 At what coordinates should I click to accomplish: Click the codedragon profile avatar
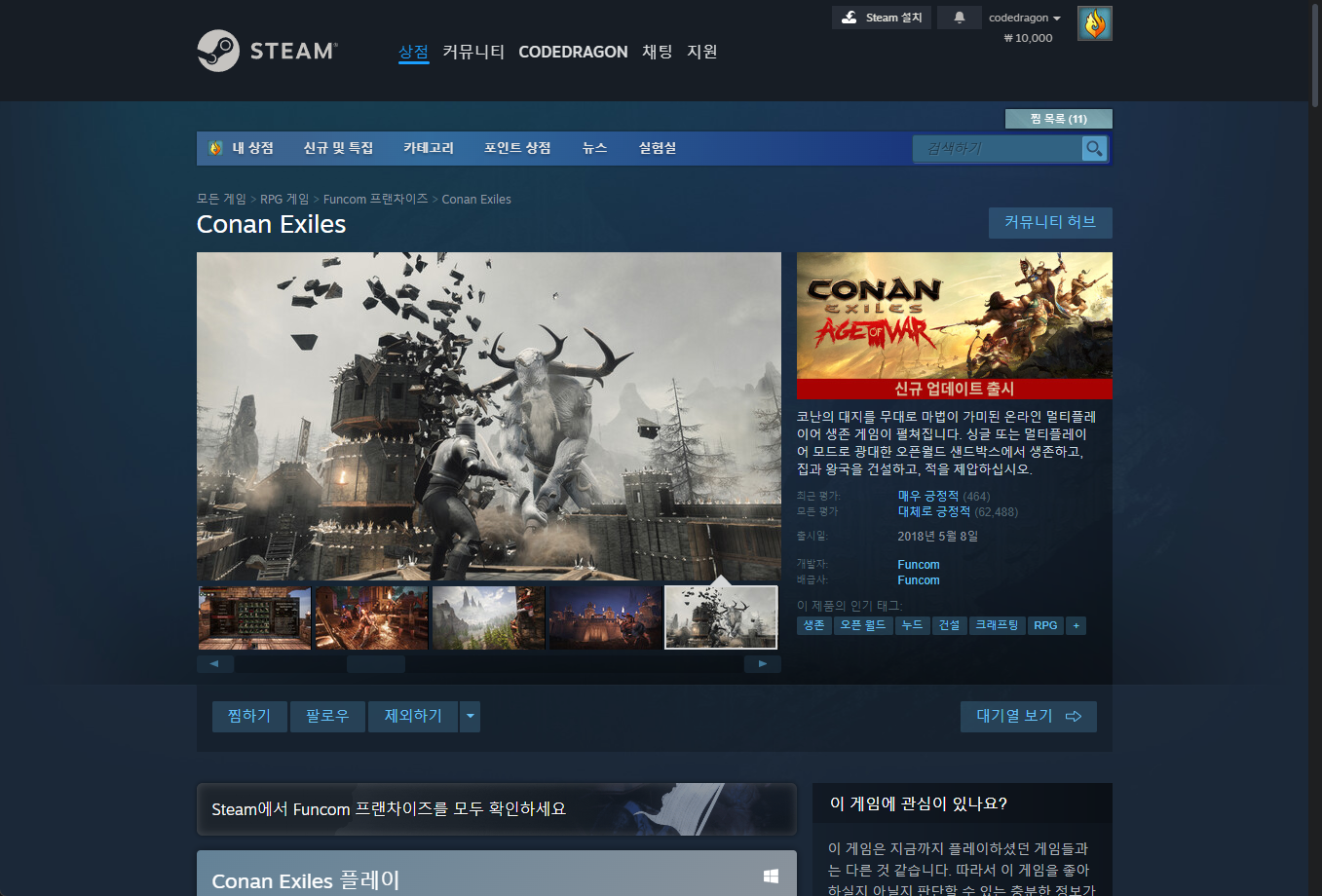[x=1095, y=23]
